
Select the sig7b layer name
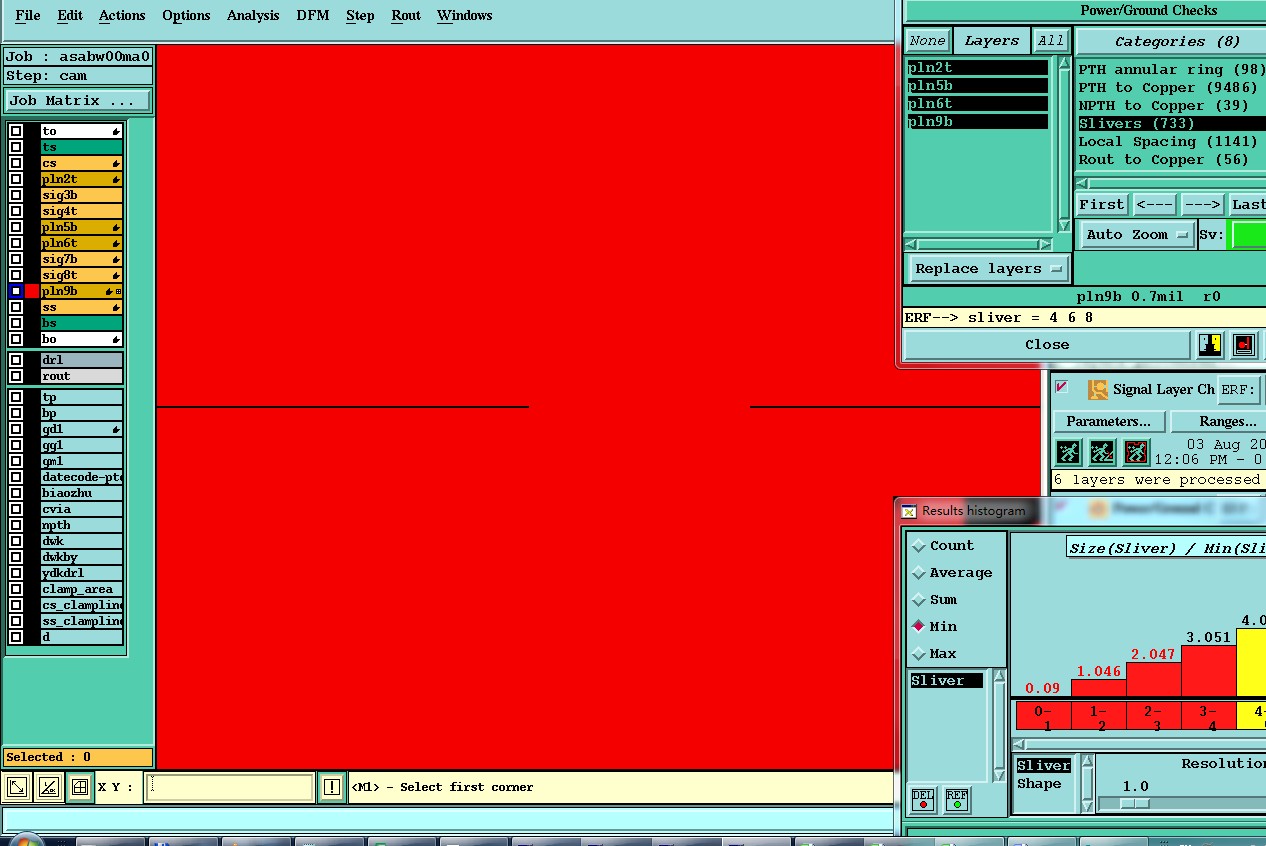point(81,259)
